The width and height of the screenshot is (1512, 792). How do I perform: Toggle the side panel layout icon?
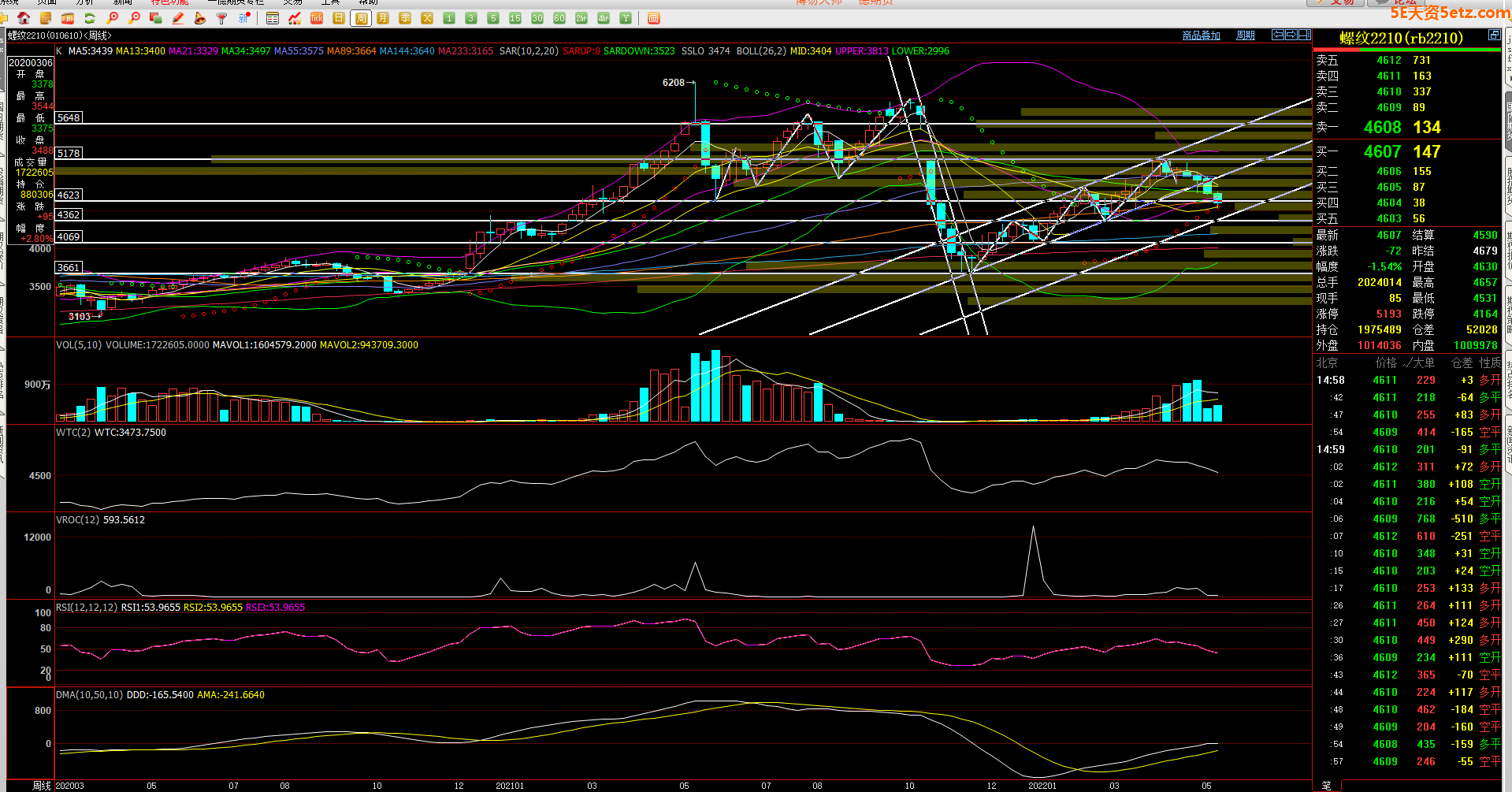coord(1305,35)
